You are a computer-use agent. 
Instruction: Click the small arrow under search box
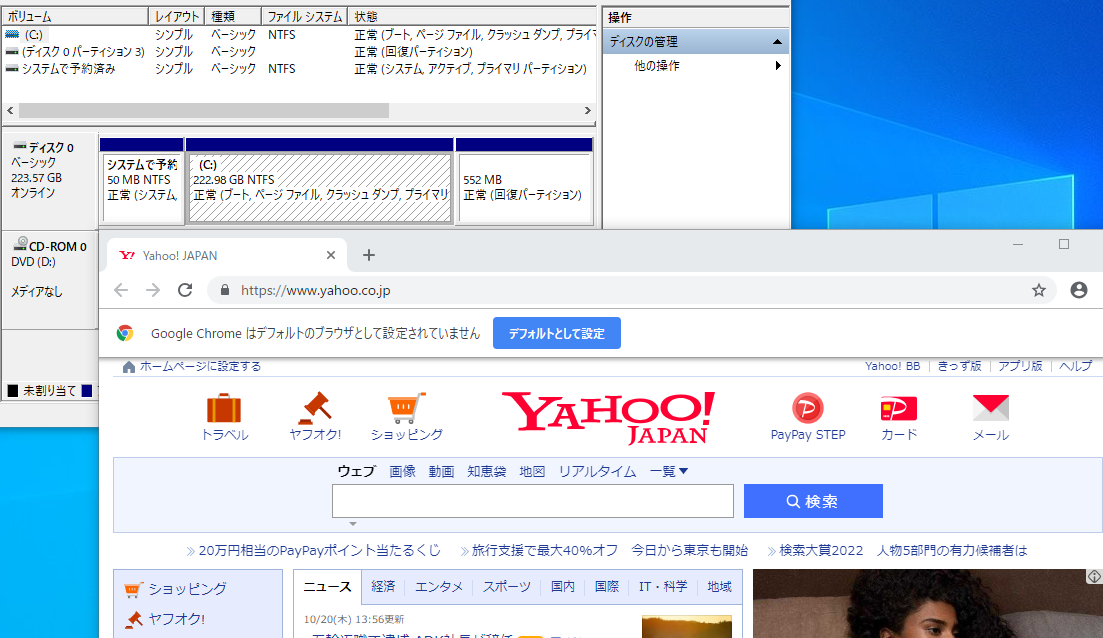click(x=353, y=523)
